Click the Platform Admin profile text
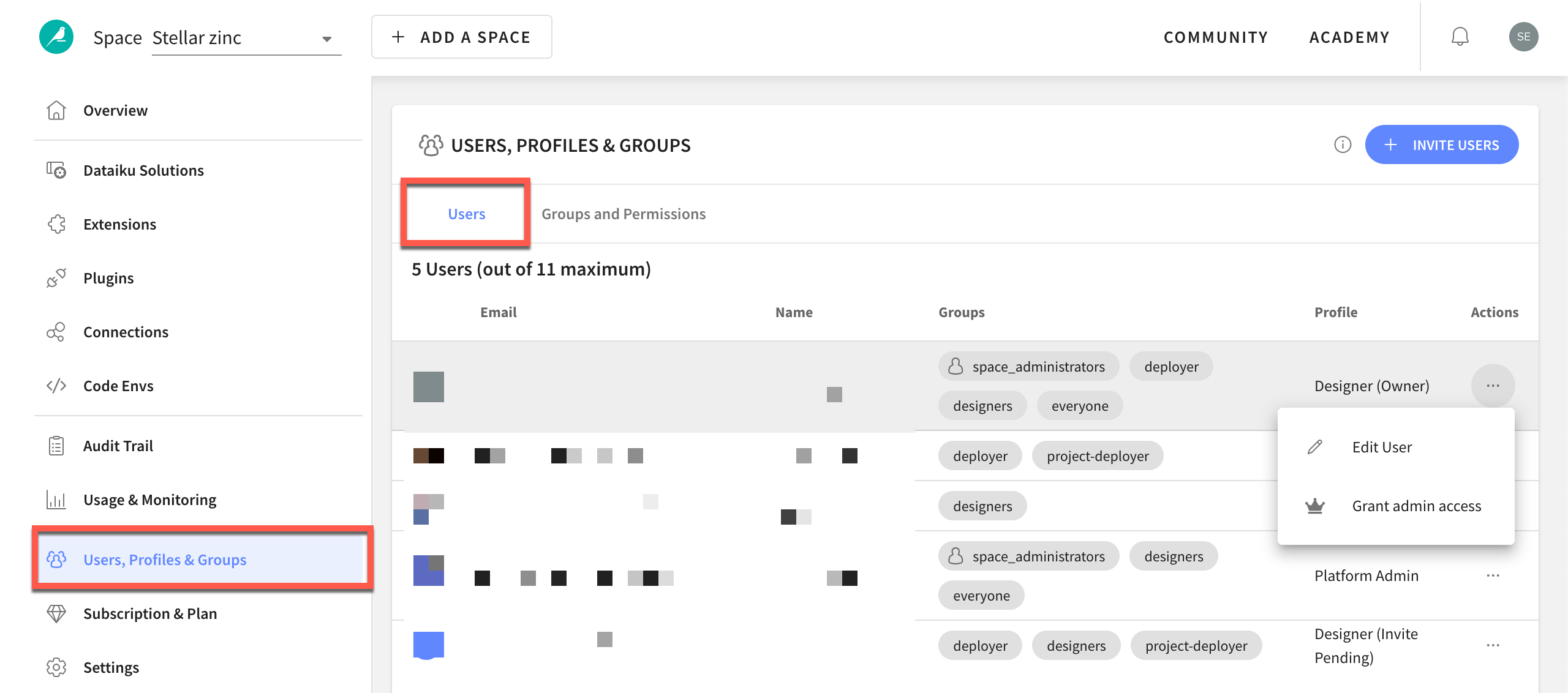 click(1366, 575)
